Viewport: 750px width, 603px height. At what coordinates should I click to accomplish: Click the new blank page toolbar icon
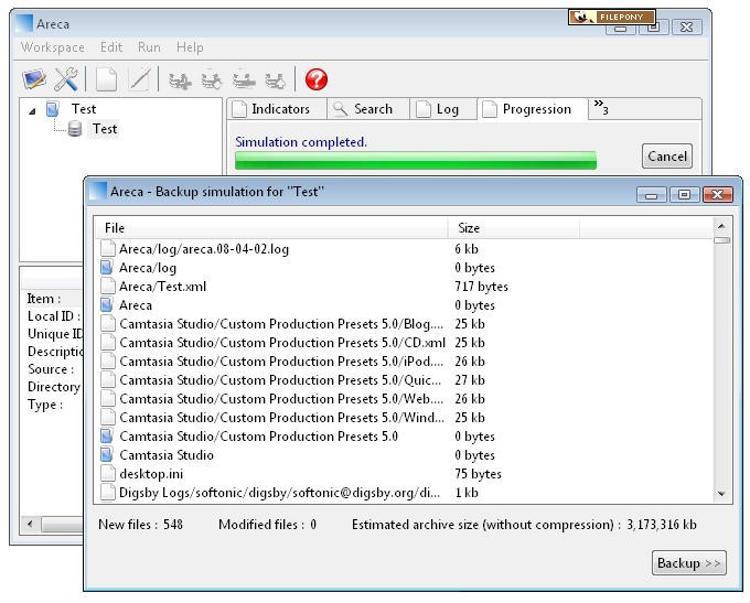coord(106,79)
